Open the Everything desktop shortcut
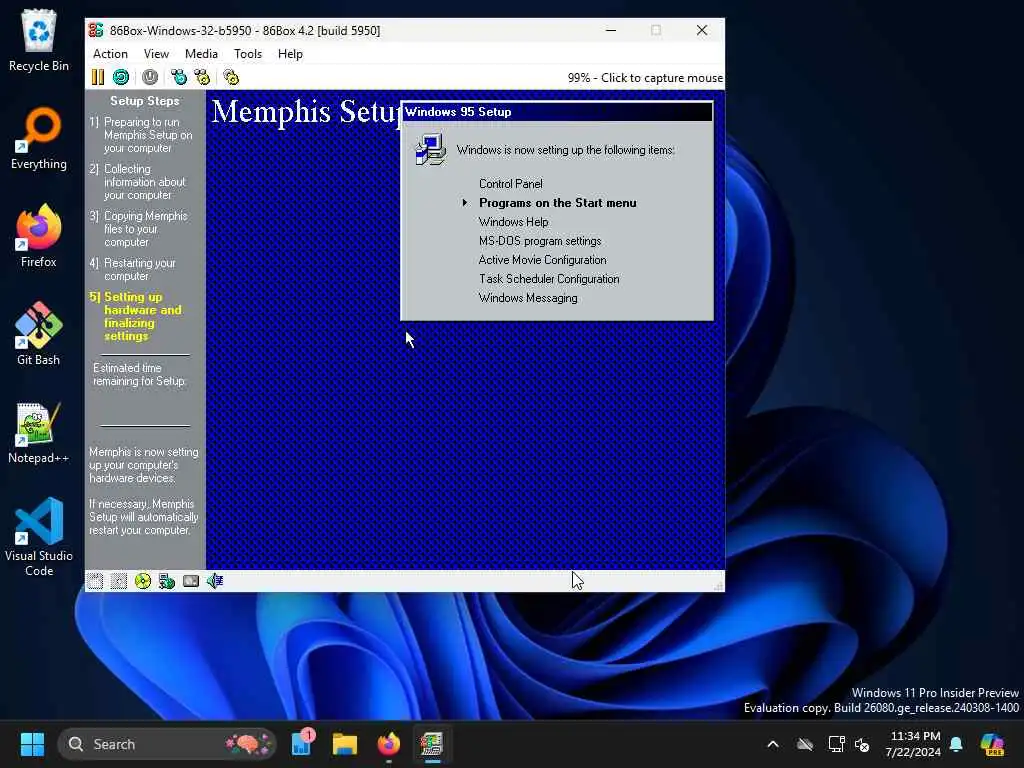Image resolution: width=1024 pixels, height=768 pixels. [x=39, y=138]
